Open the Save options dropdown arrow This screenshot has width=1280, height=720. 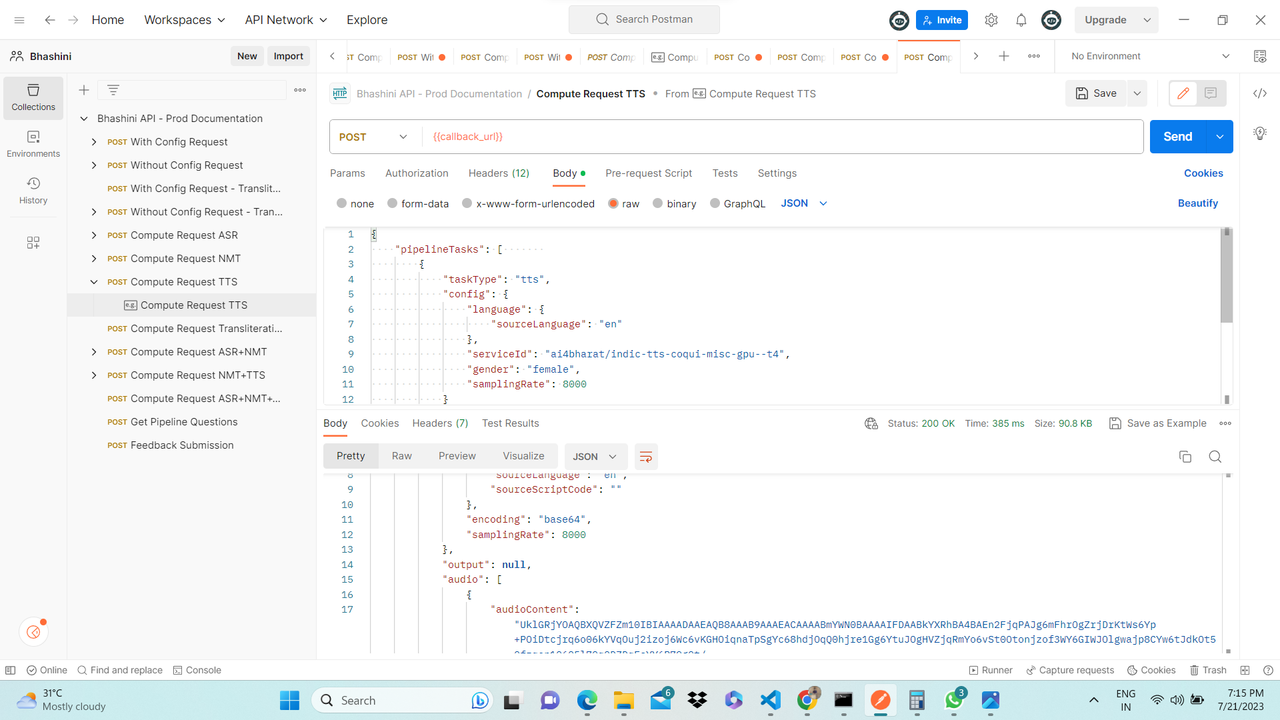pos(1137,93)
